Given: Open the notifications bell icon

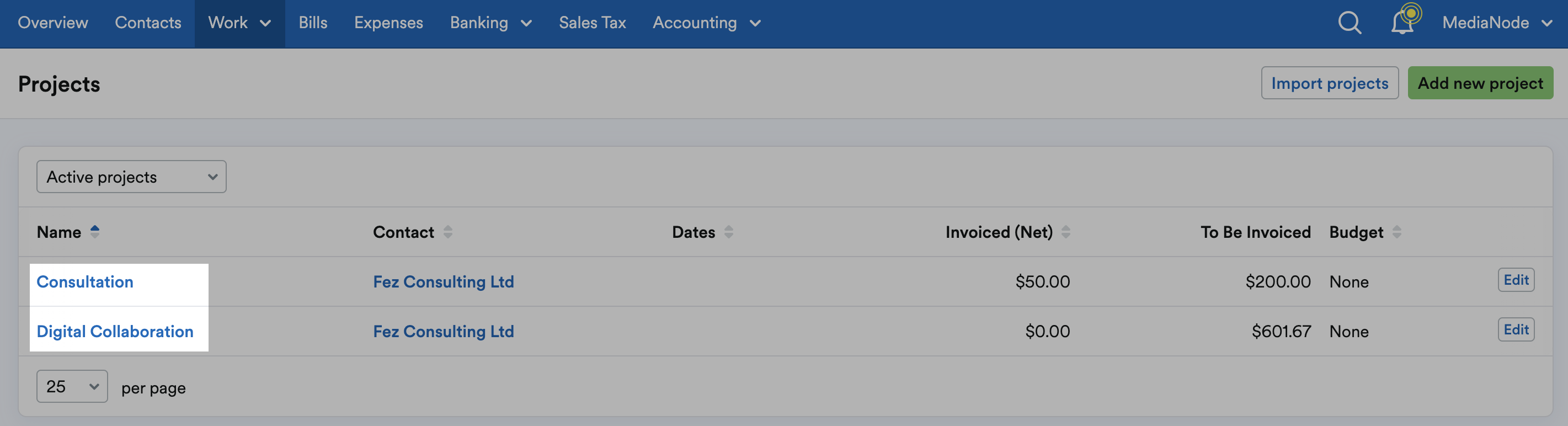Looking at the screenshot, I should [x=1402, y=23].
